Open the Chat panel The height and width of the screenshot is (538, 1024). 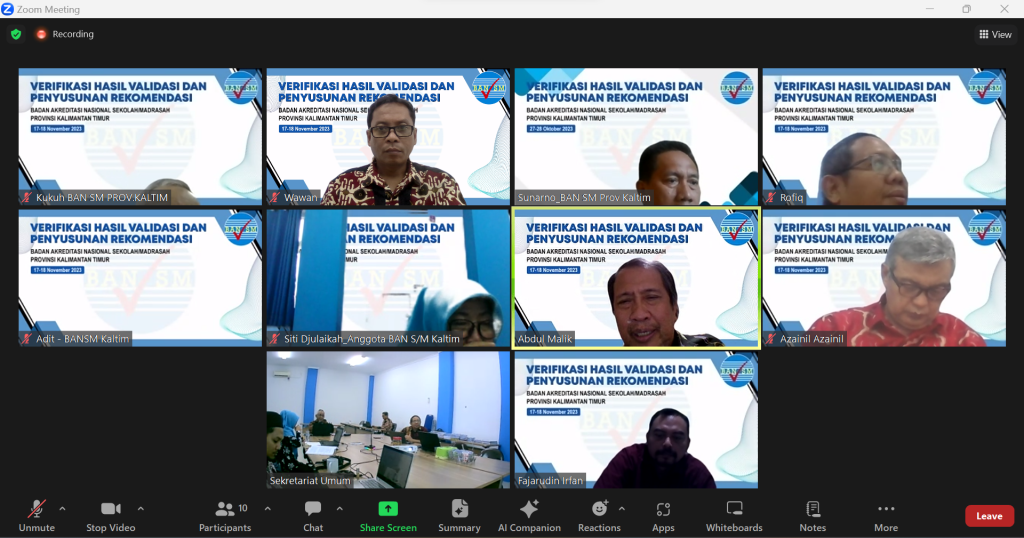coord(313,516)
